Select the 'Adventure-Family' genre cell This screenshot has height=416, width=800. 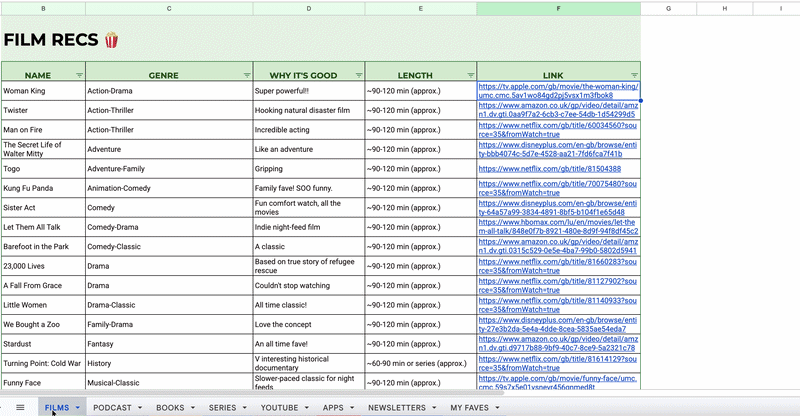169,169
